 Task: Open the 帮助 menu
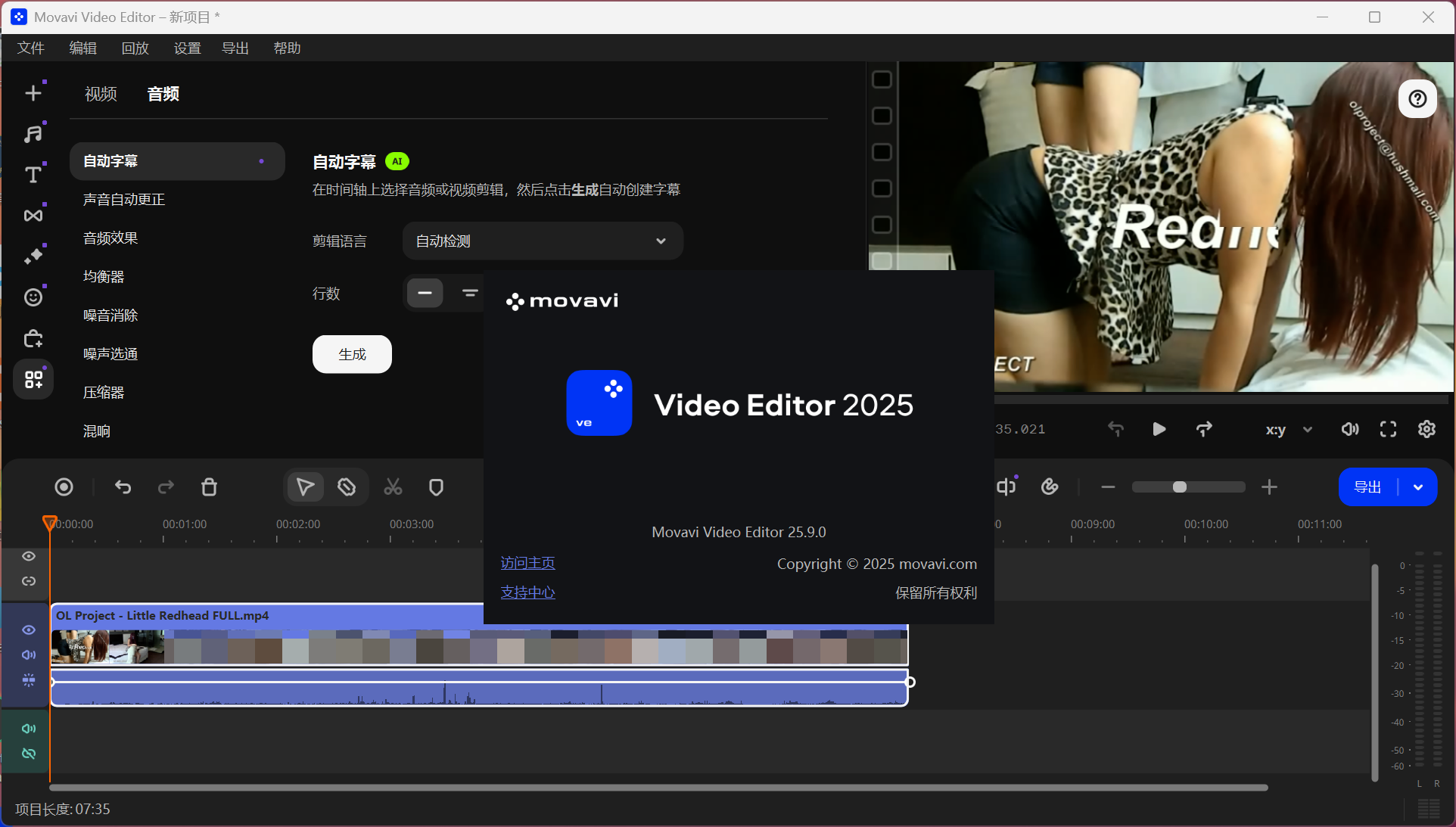288,48
